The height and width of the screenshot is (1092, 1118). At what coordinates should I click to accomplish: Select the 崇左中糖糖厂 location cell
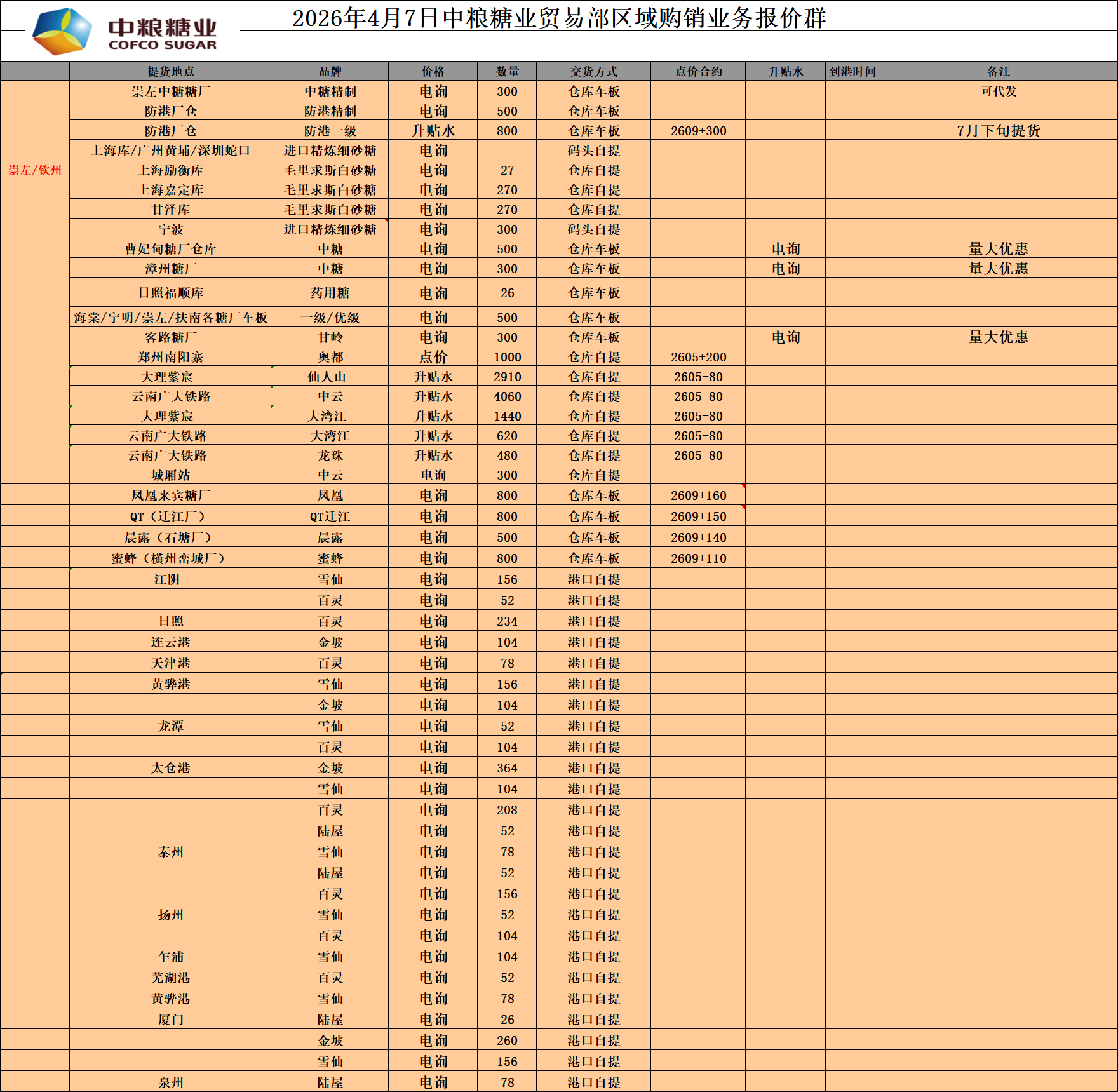[x=170, y=91]
